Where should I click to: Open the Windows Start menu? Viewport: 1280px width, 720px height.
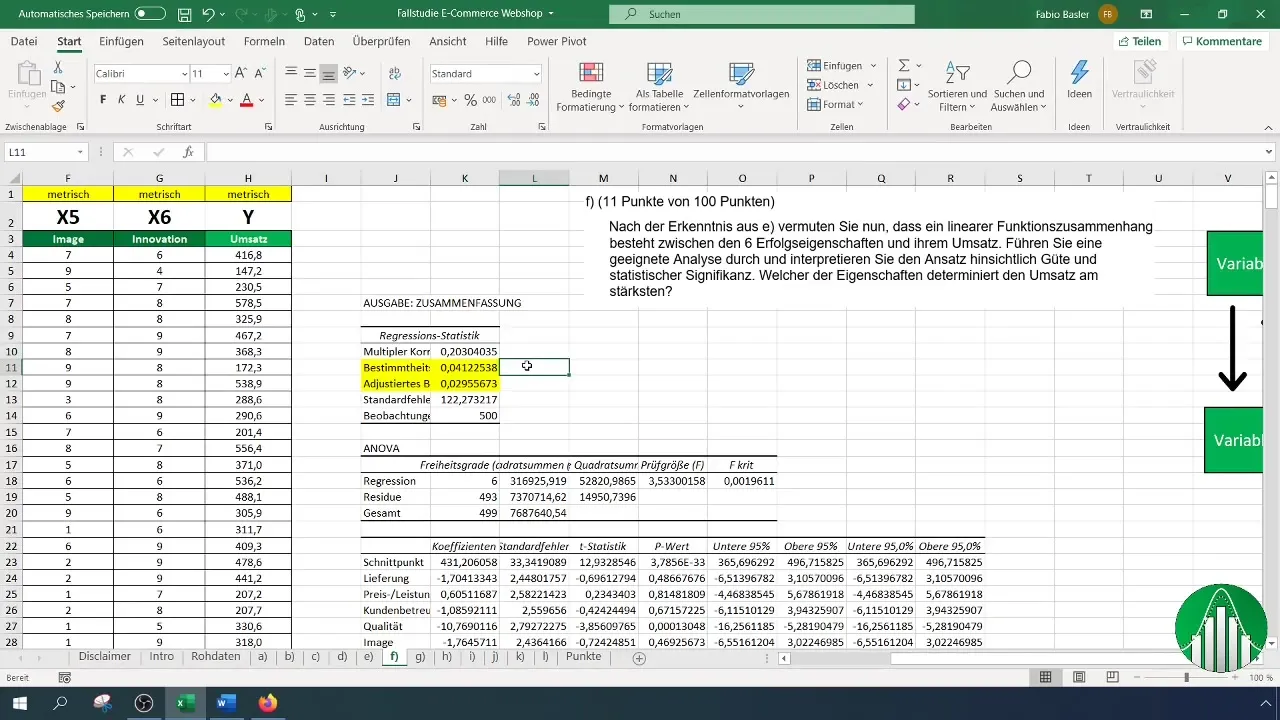pos(19,704)
